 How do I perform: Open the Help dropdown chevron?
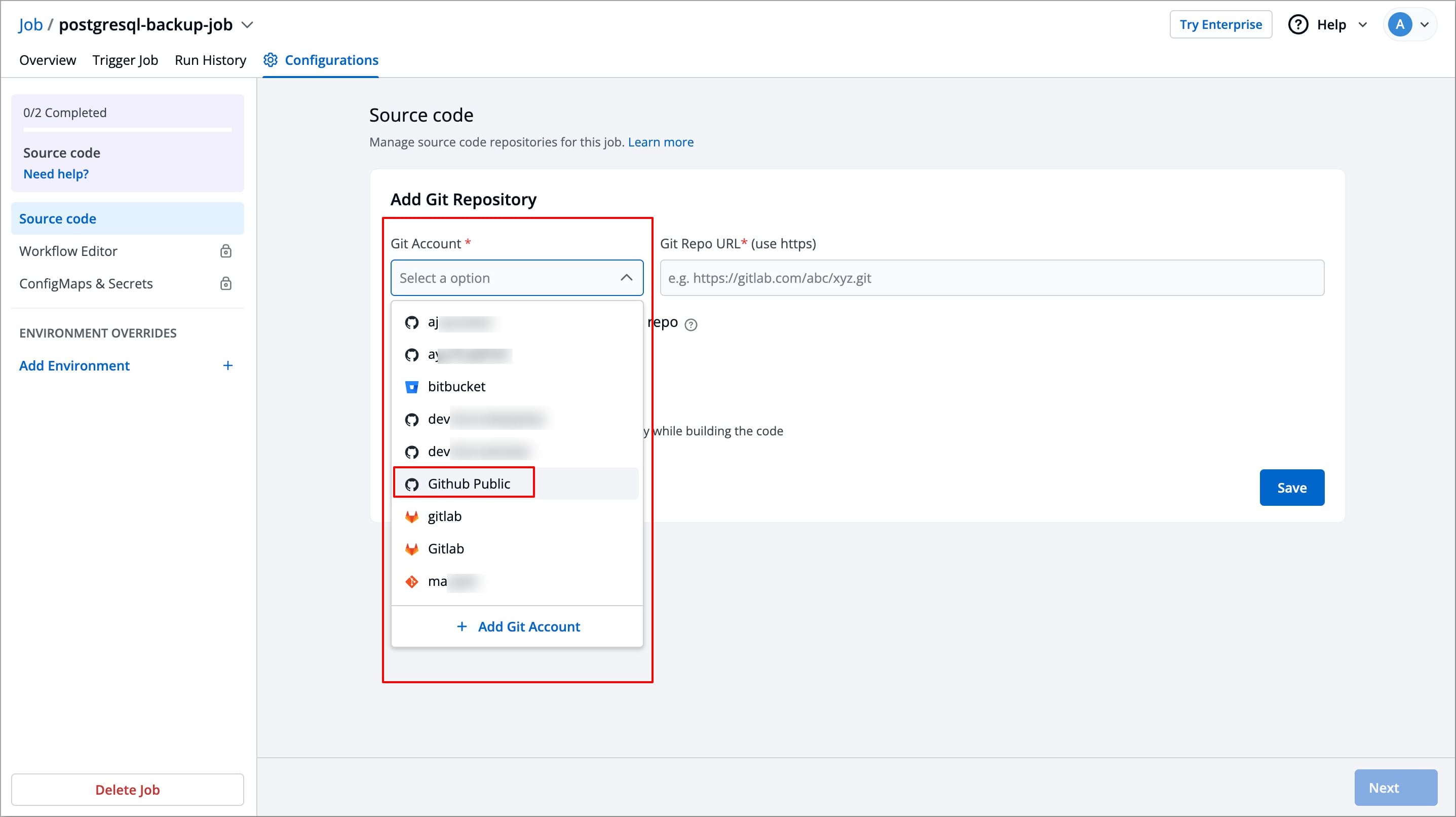point(1363,25)
